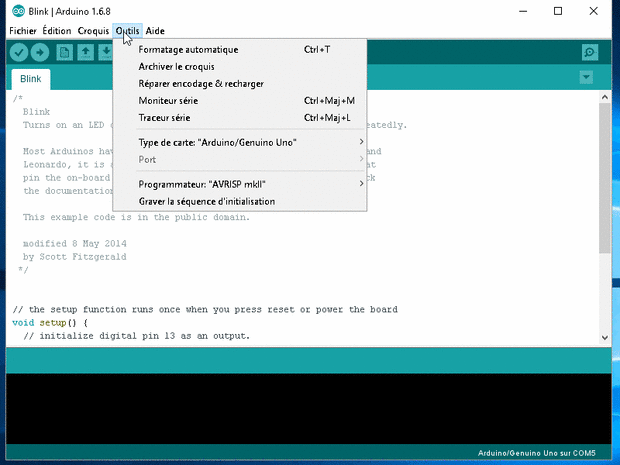Click the disabled Port menu entry
Screen dimensions: 620x465
240,159
